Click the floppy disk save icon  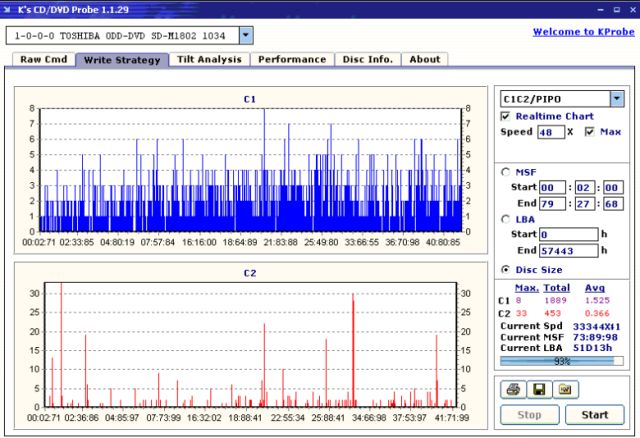(539, 389)
